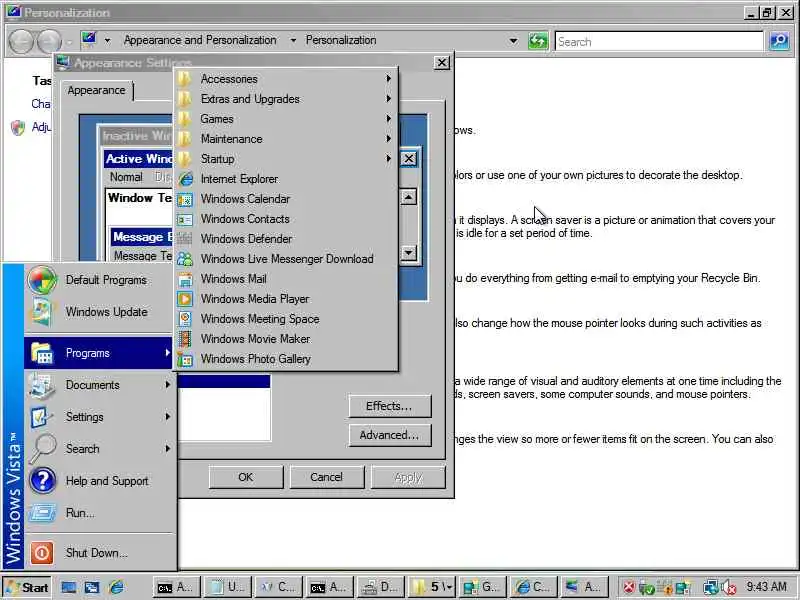
Task: Launch Internet Explorer from Programs list
Action: pos(286,179)
